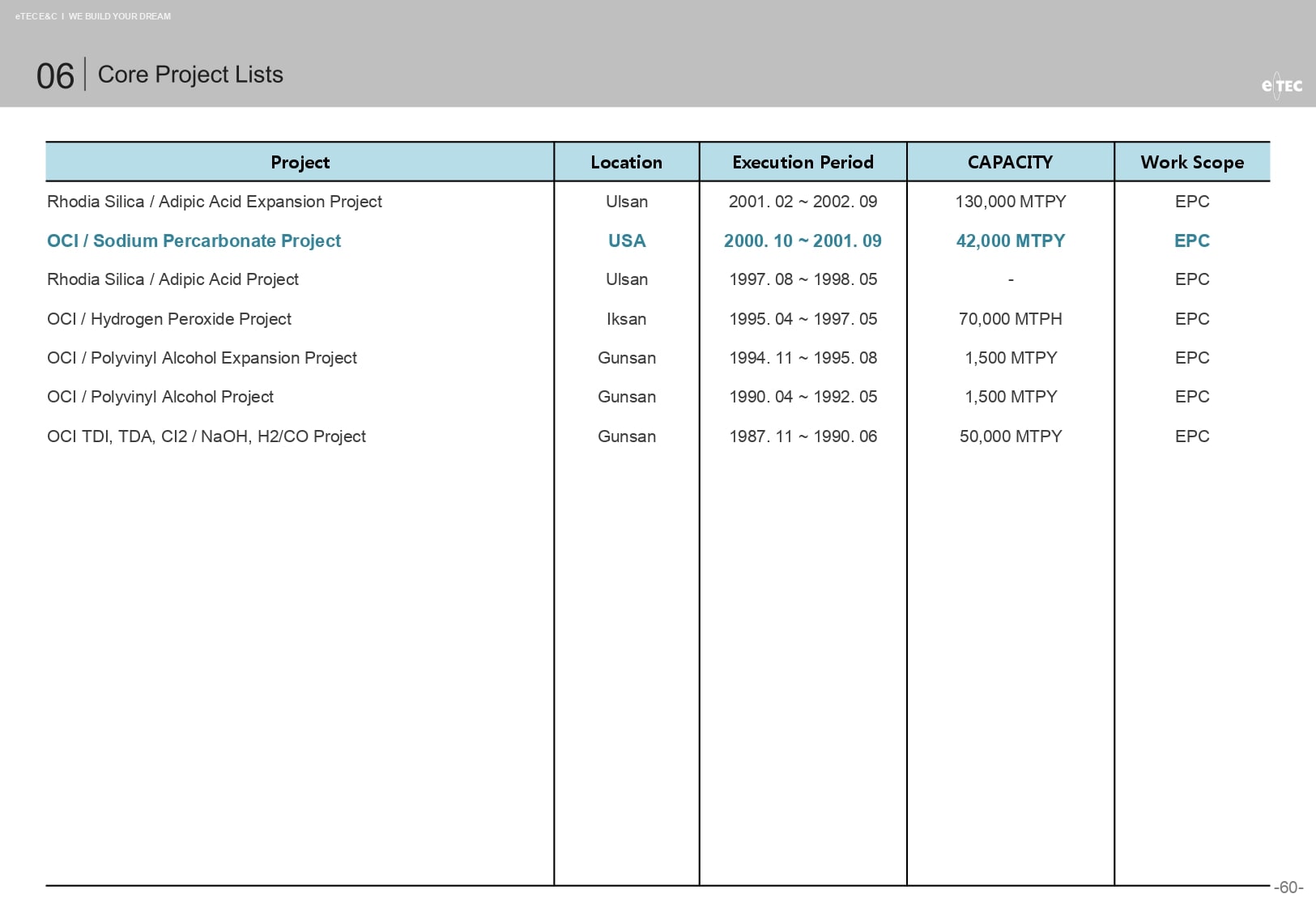Click capacity '70,000 MTPH'

1011,319
